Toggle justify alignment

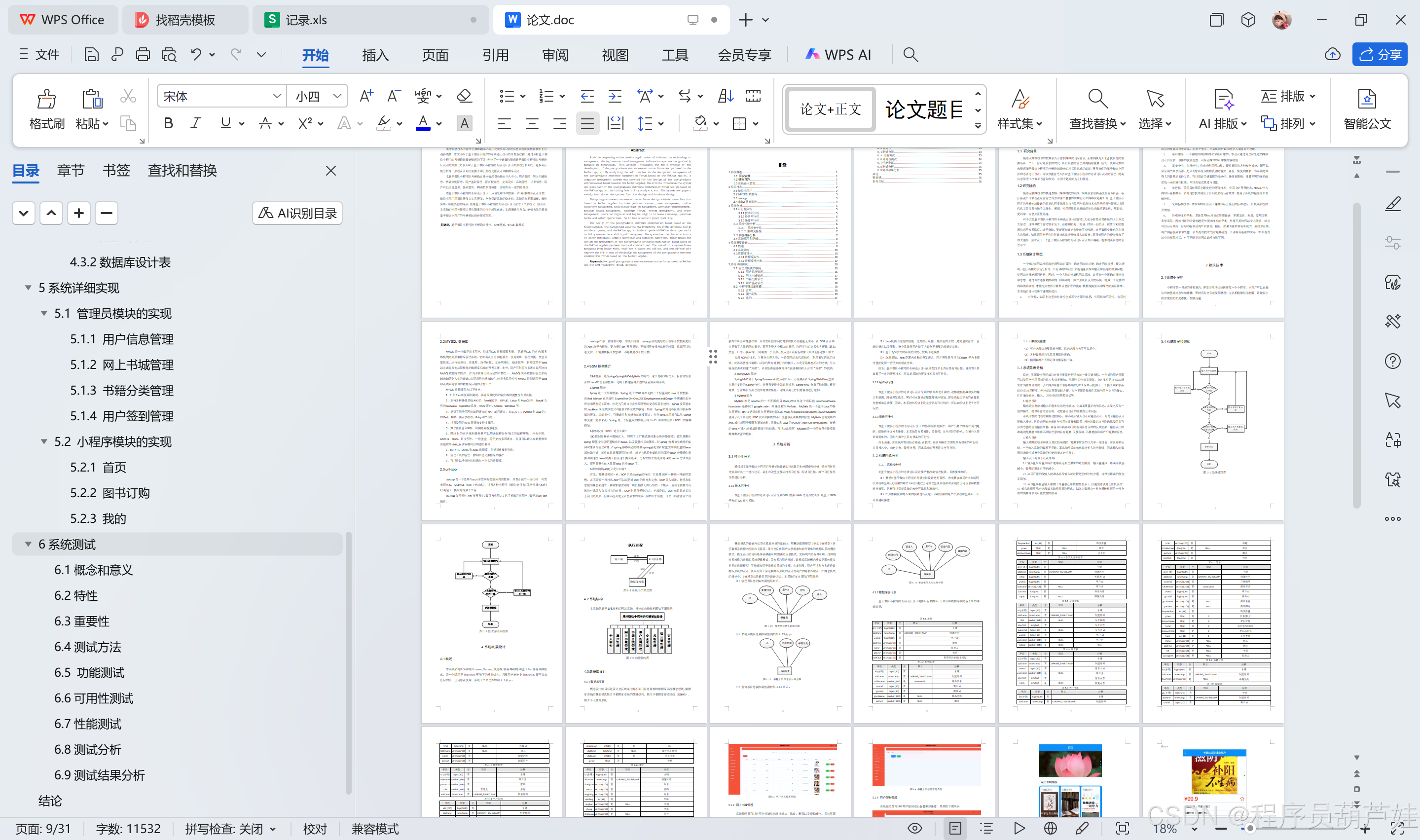pos(587,123)
